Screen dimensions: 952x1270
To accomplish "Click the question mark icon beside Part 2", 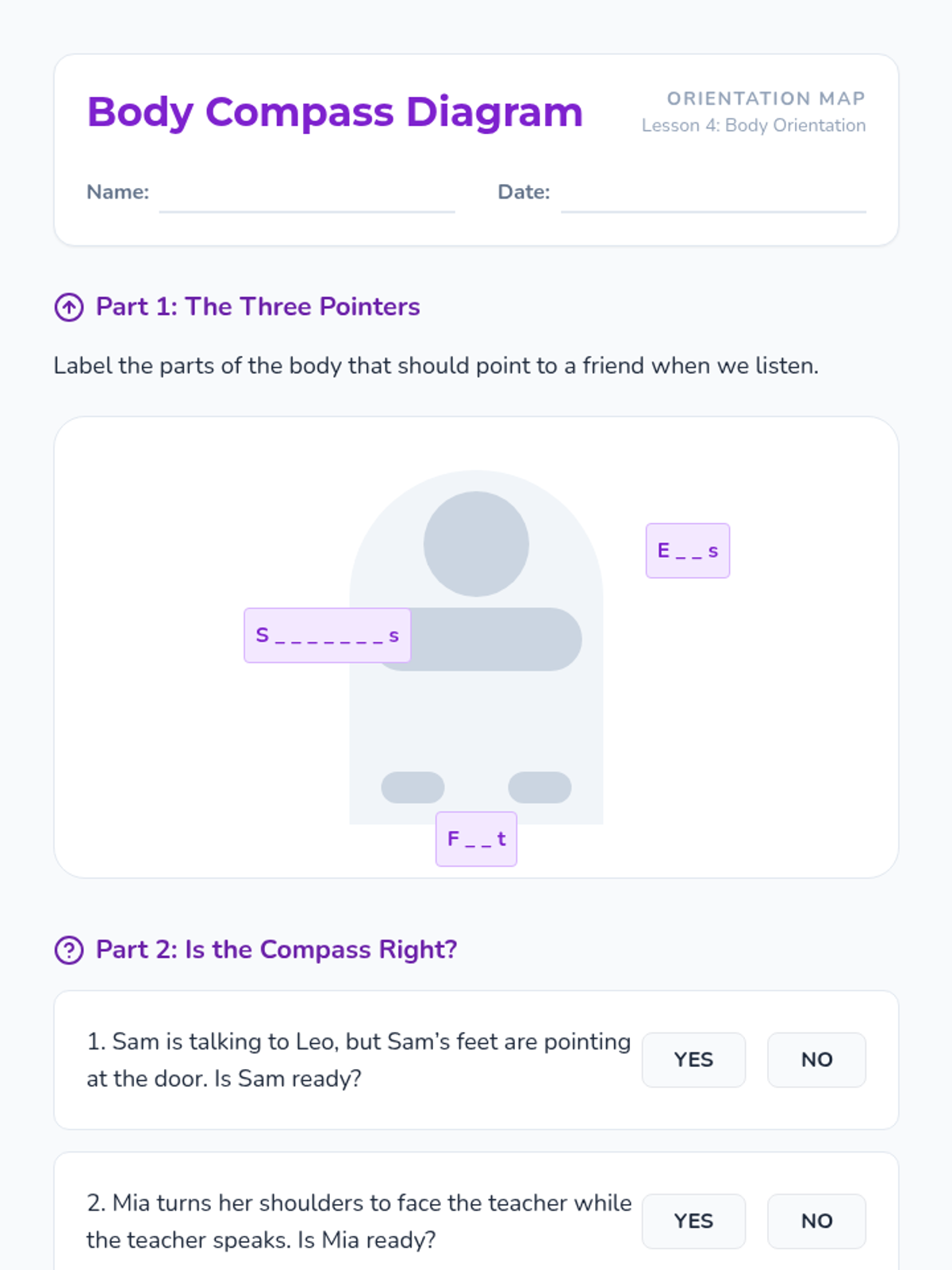I will [x=69, y=950].
